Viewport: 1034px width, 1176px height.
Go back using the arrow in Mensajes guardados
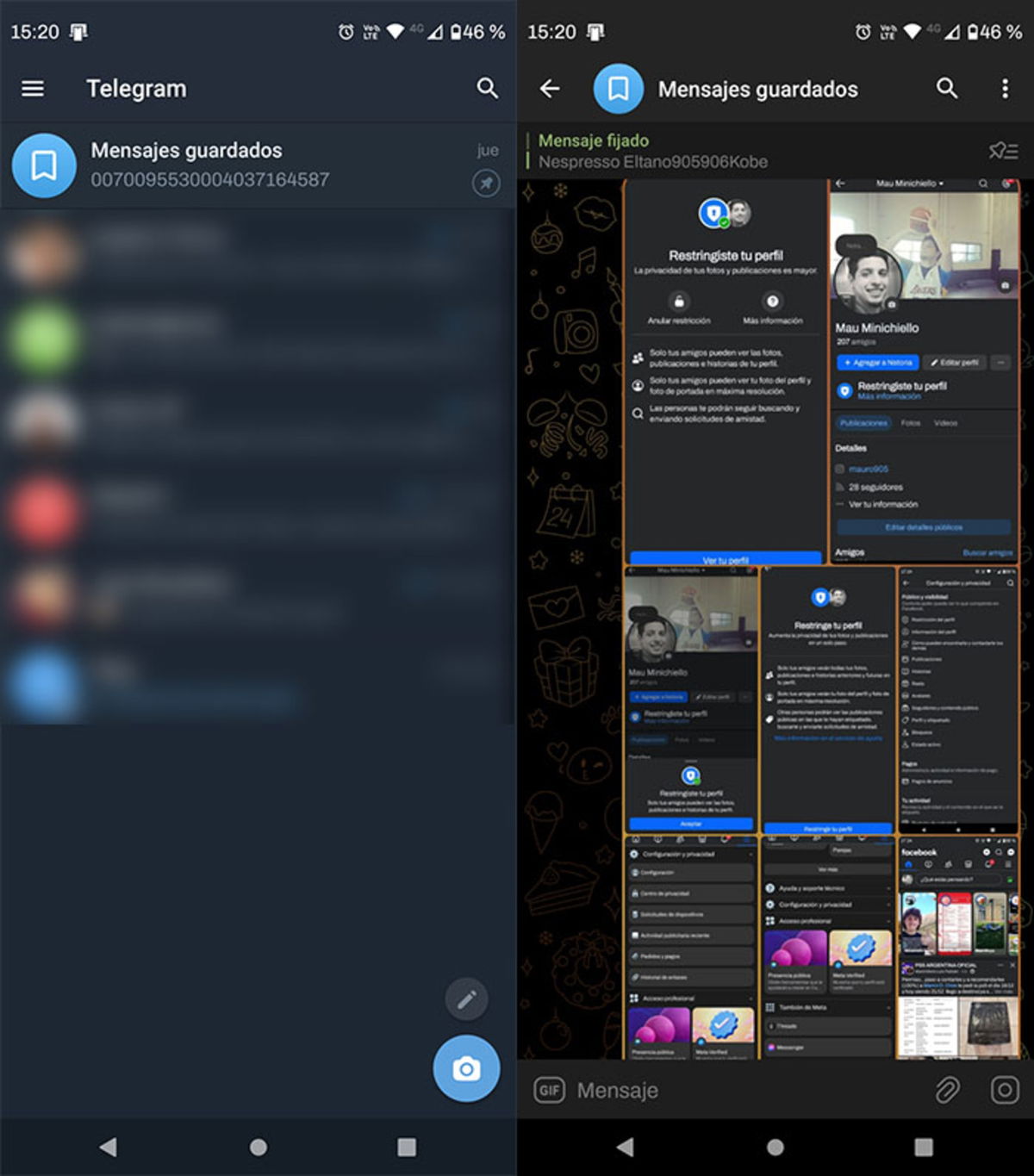click(549, 89)
